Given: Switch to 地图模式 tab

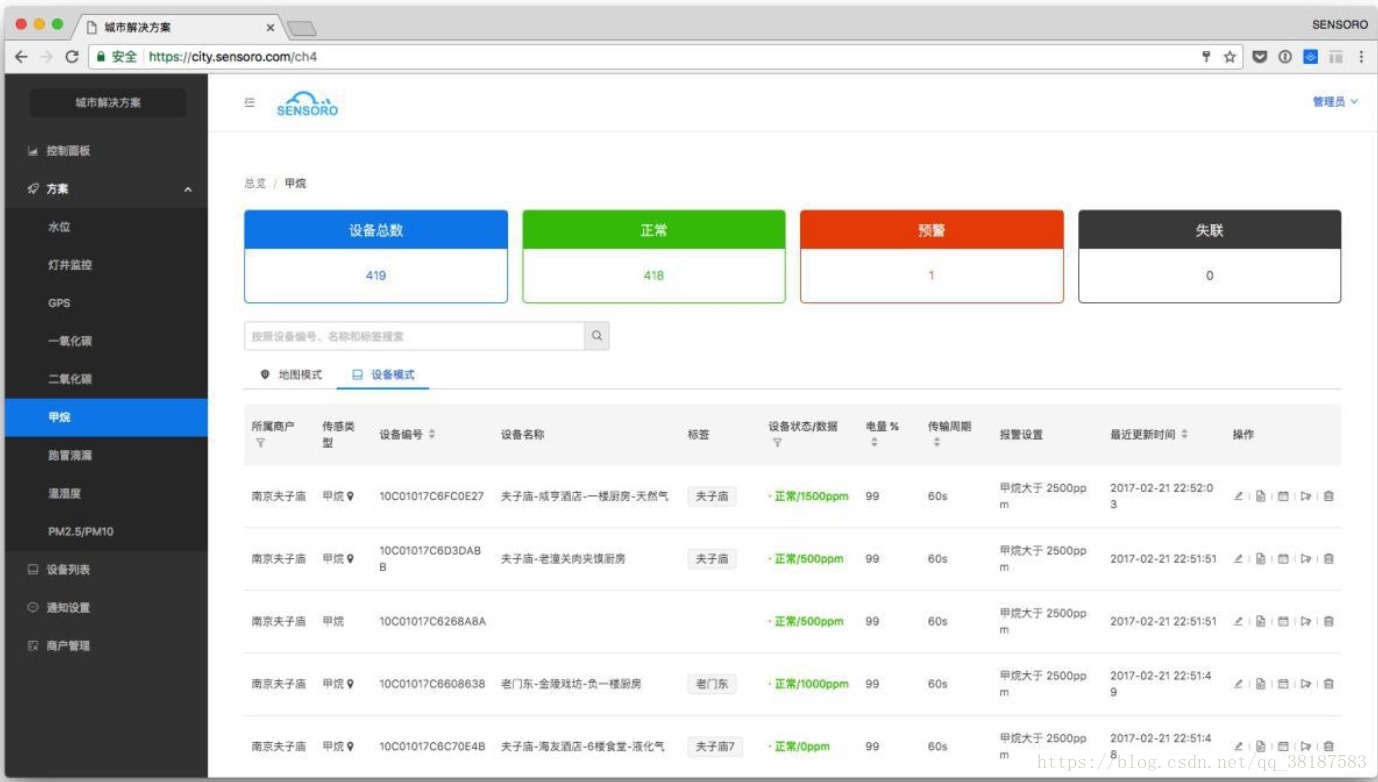Looking at the screenshot, I should pyautogui.click(x=291, y=375).
